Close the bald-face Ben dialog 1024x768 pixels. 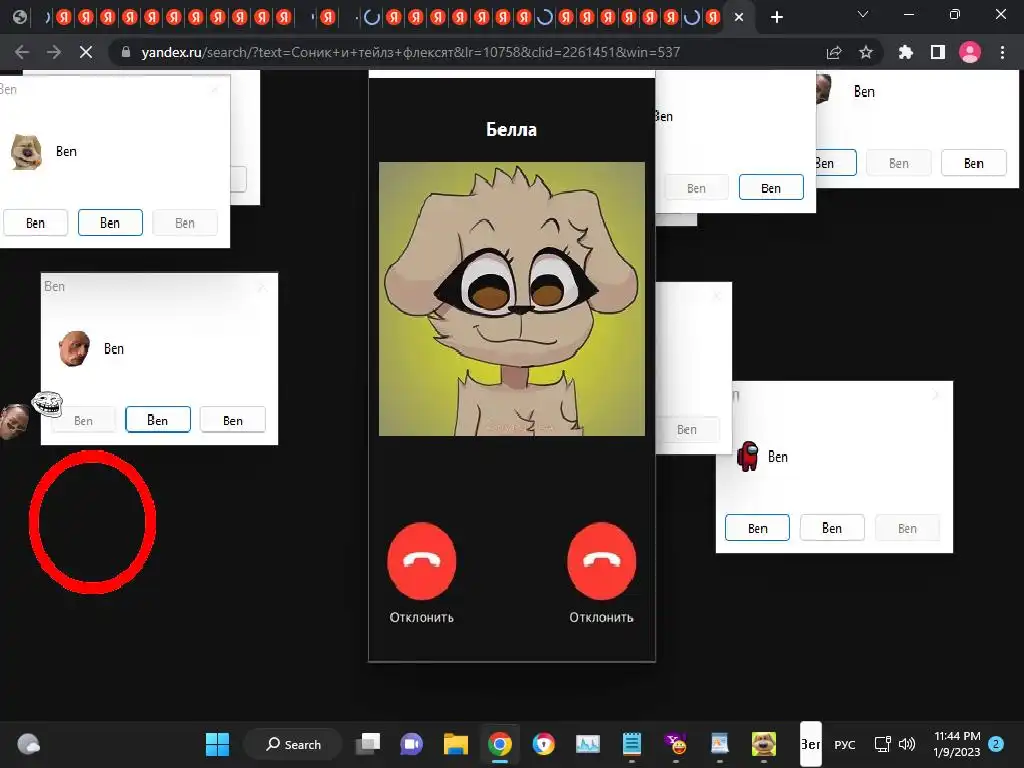(263, 287)
